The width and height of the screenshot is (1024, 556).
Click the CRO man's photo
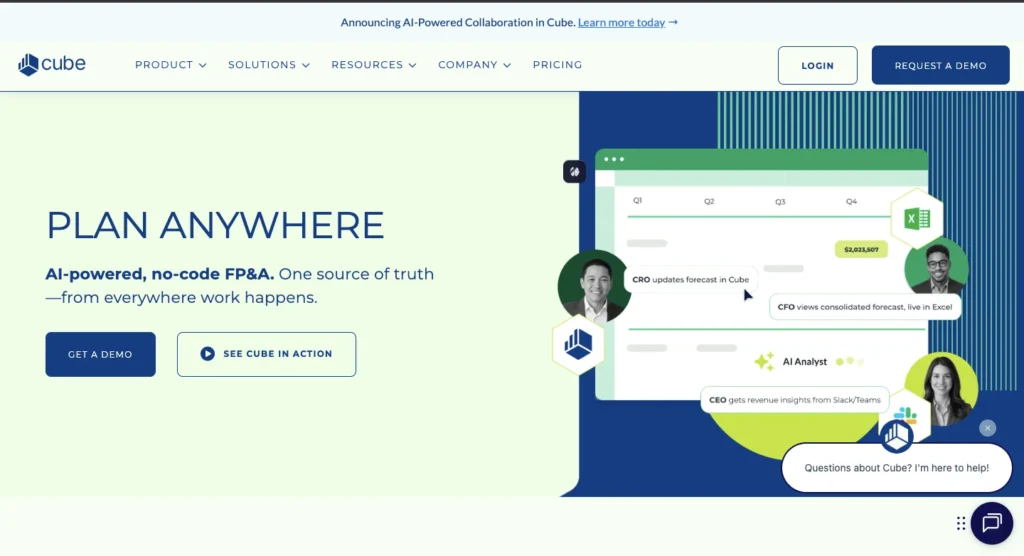593,286
